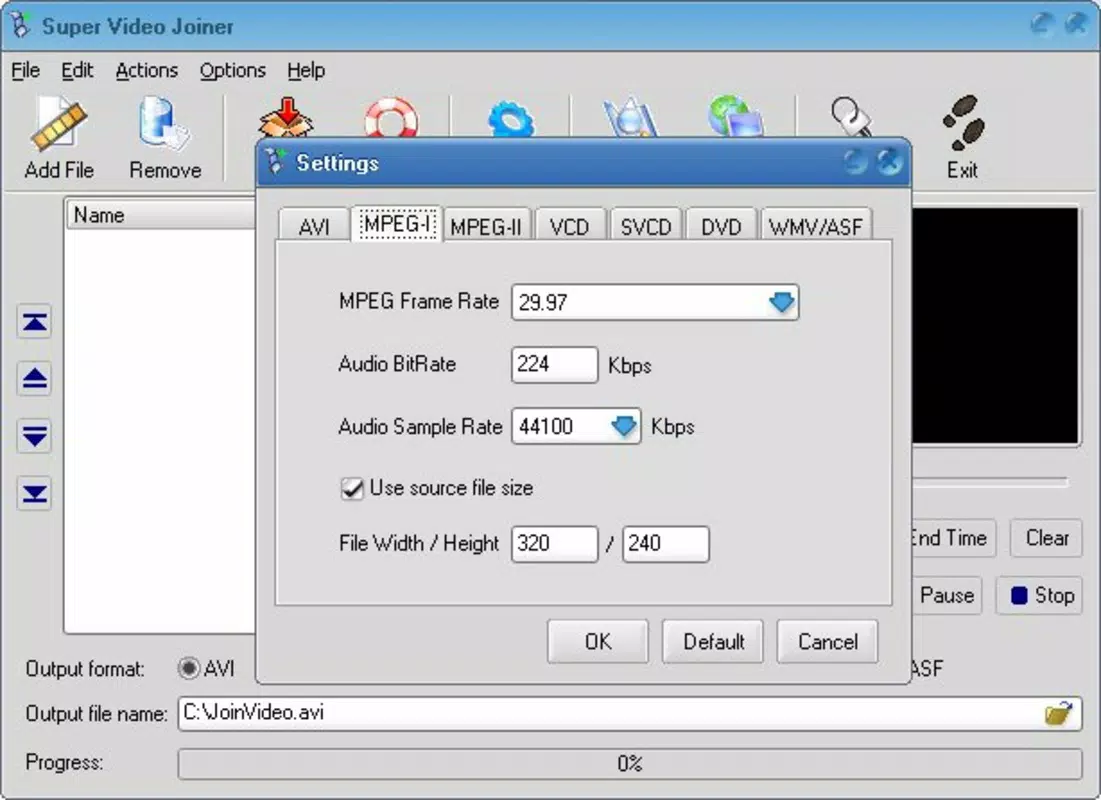Click the Exit footprints icon
Image resolution: width=1101 pixels, height=800 pixels.
tap(963, 123)
